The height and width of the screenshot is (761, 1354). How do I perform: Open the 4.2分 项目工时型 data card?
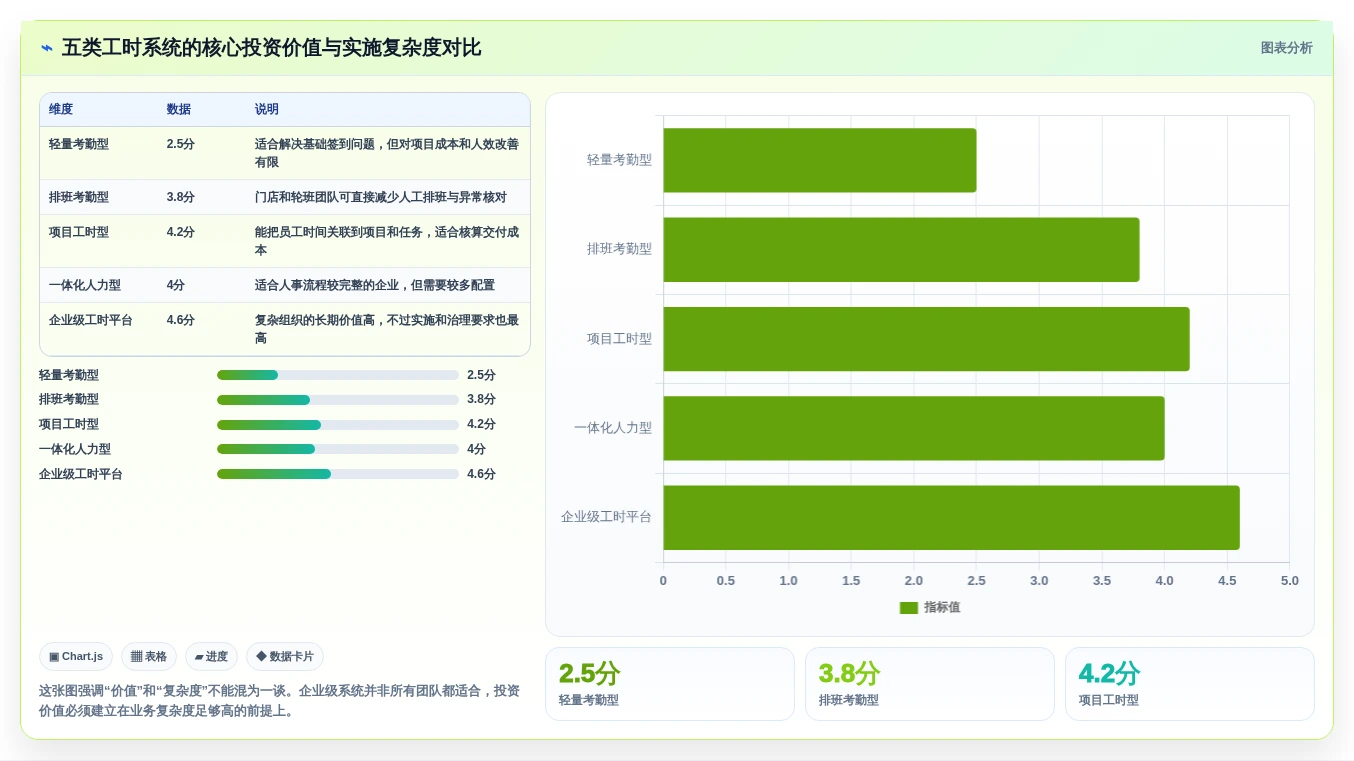pos(1190,684)
